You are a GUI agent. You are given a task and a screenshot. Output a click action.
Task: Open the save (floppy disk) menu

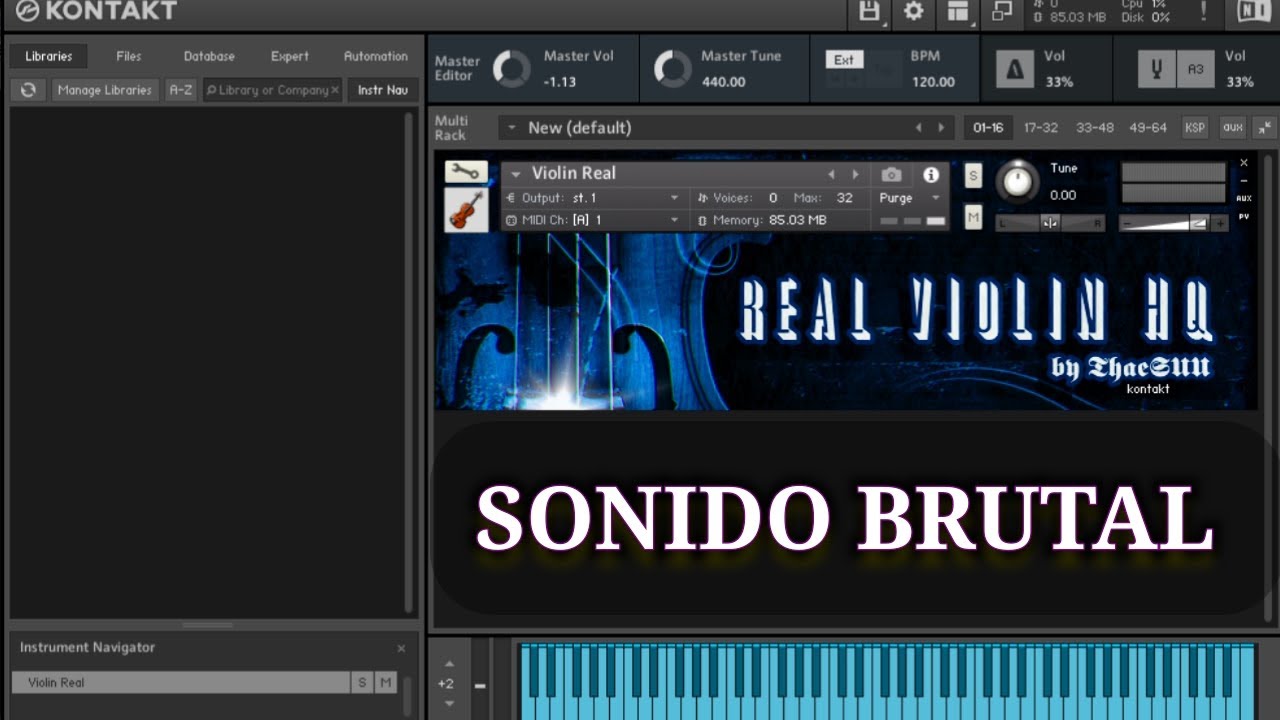[869, 11]
